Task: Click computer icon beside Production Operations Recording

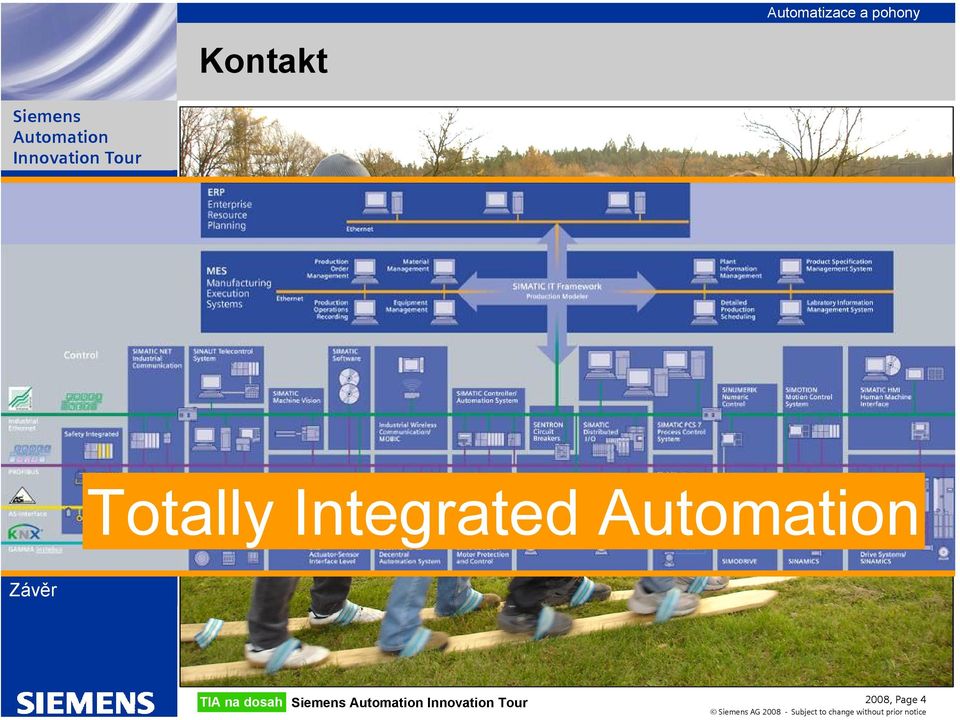Action: (365, 312)
